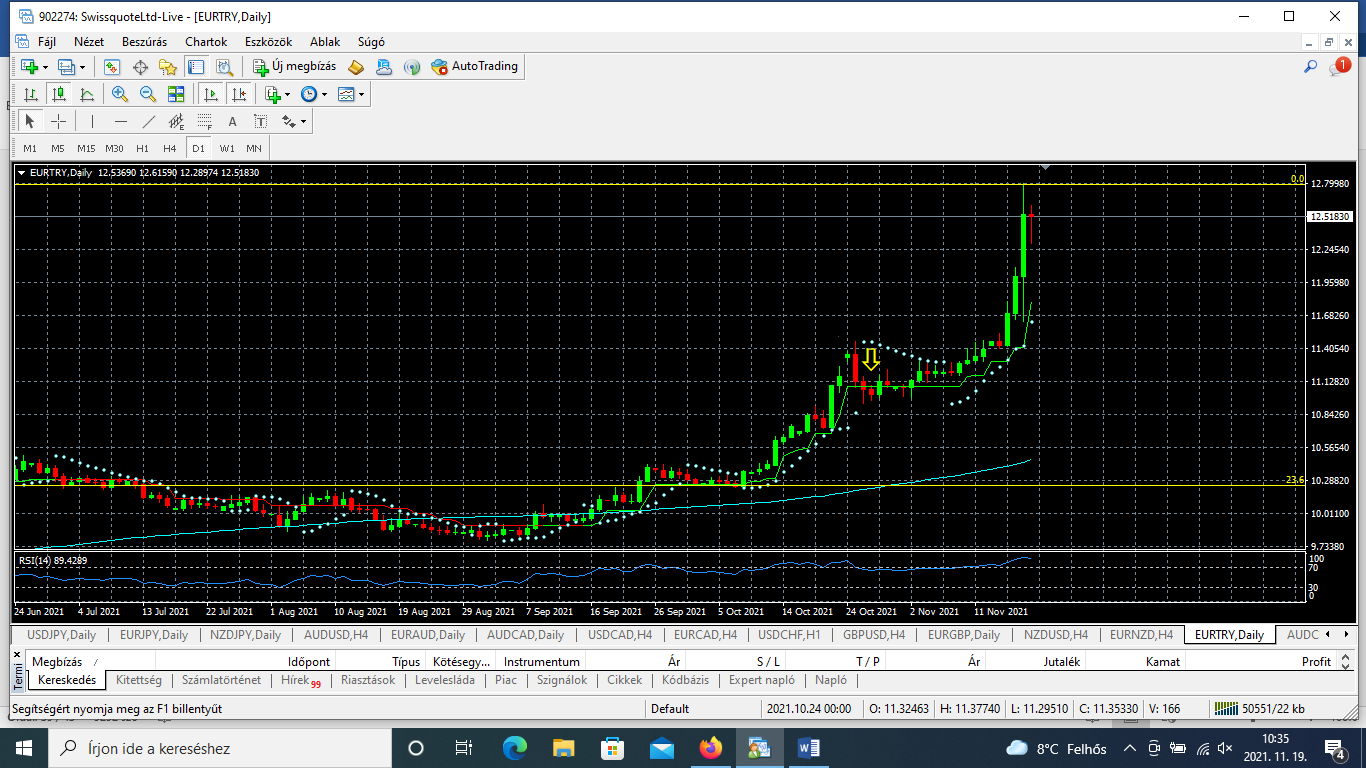Click the Új megbízás button
1366x768 pixels.
pos(294,67)
